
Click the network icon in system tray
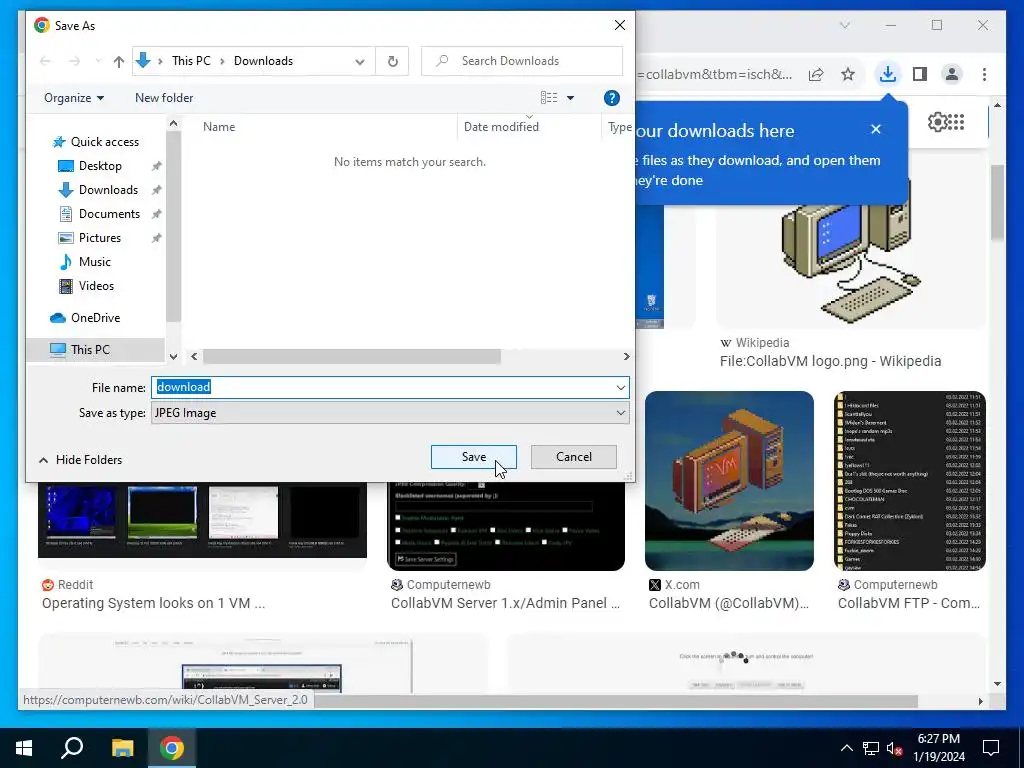[x=870, y=748]
